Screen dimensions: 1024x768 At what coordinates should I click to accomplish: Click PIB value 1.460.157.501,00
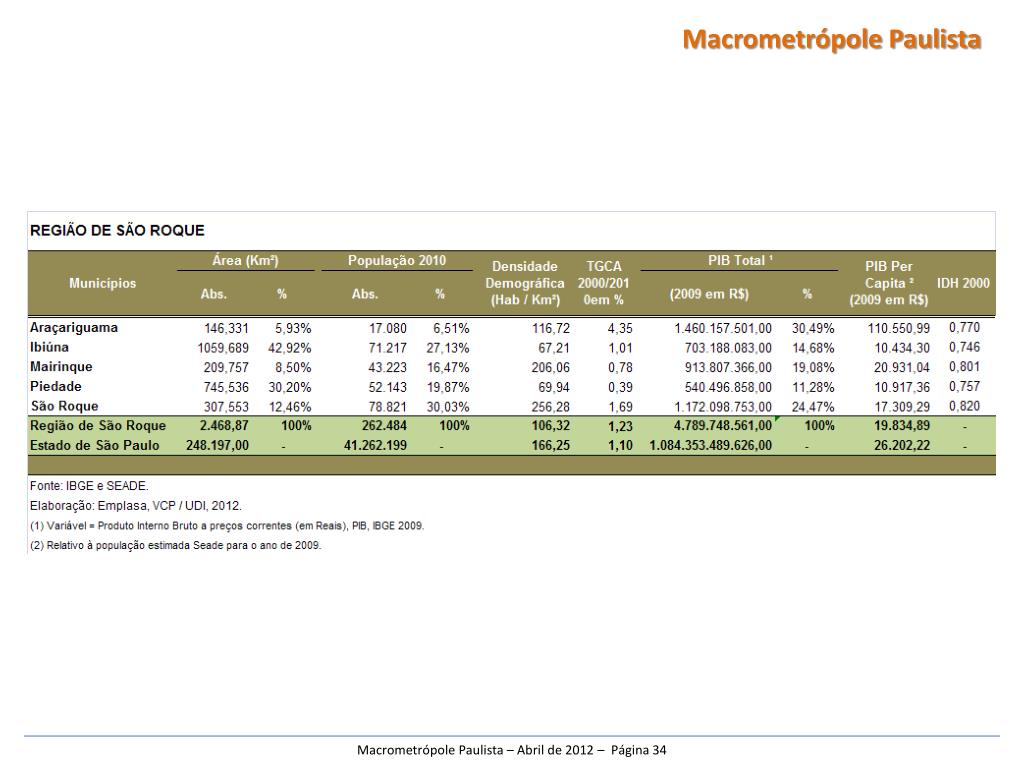pyautogui.click(x=723, y=328)
